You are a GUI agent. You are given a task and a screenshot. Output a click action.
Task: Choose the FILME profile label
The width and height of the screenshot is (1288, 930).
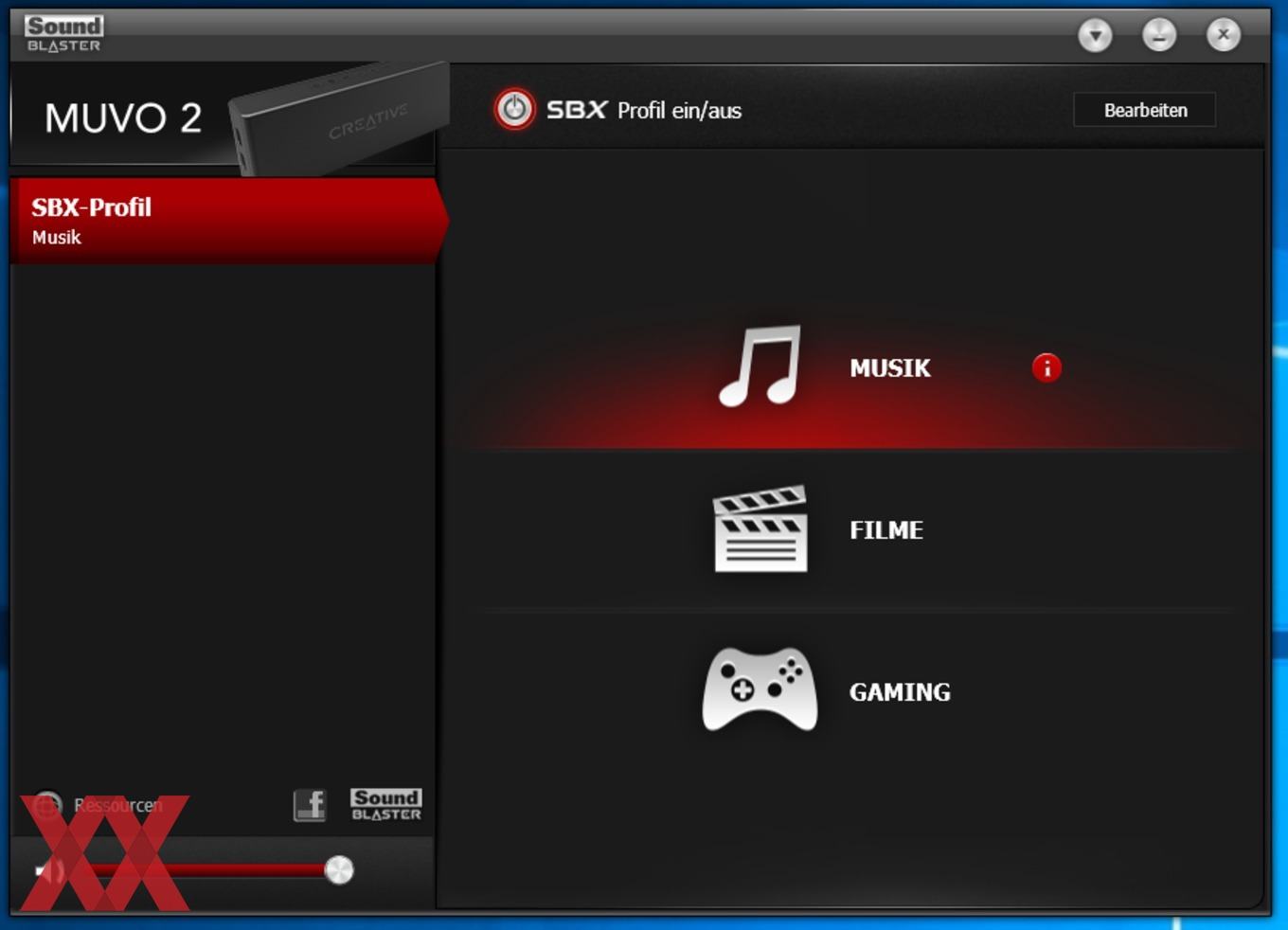click(885, 529)
